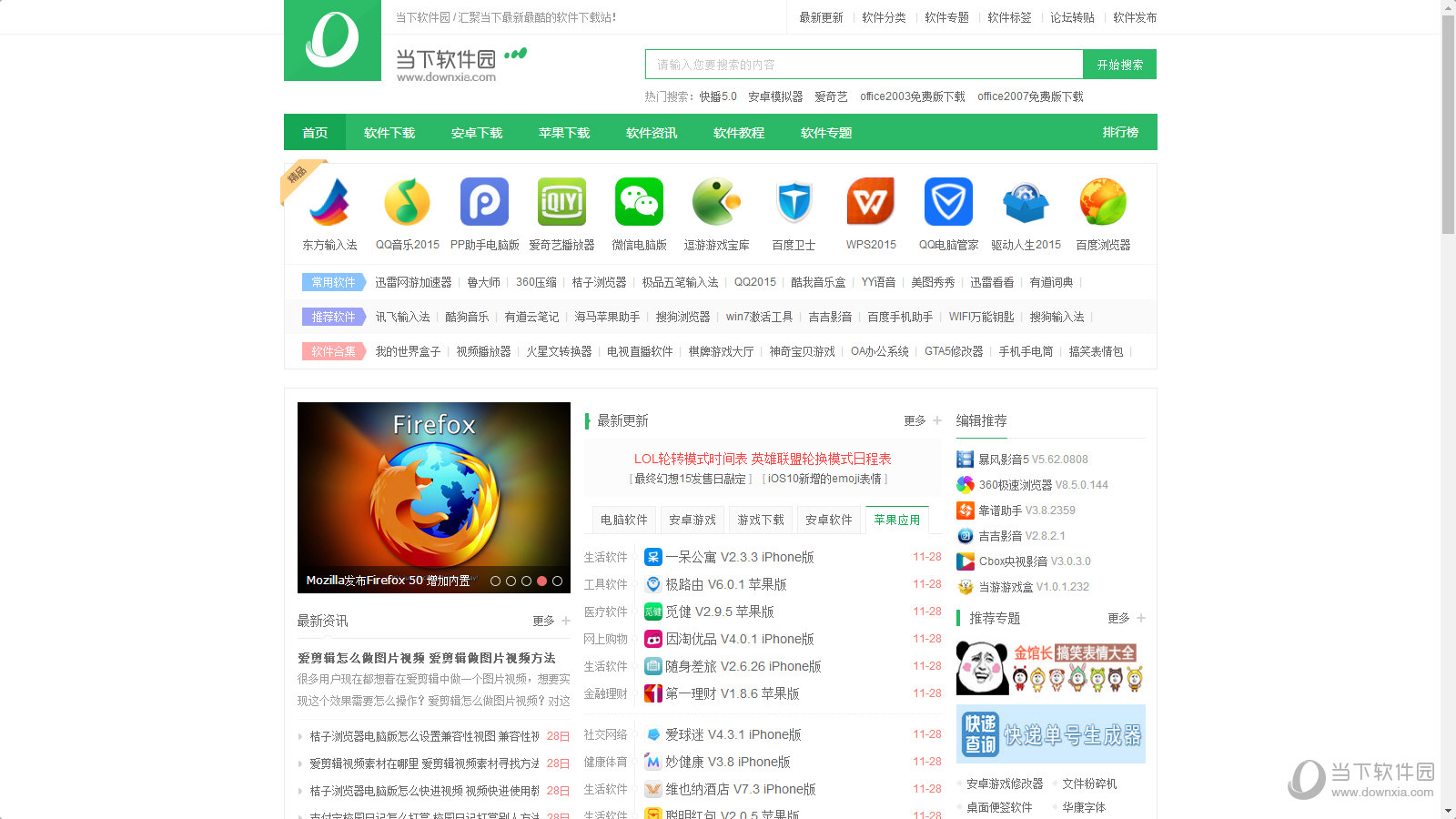Click the 暴风影音5 icon in 编辑推荐
Image resolution: width=1456 pixels, height=819 pixels.
click(964, 459)
